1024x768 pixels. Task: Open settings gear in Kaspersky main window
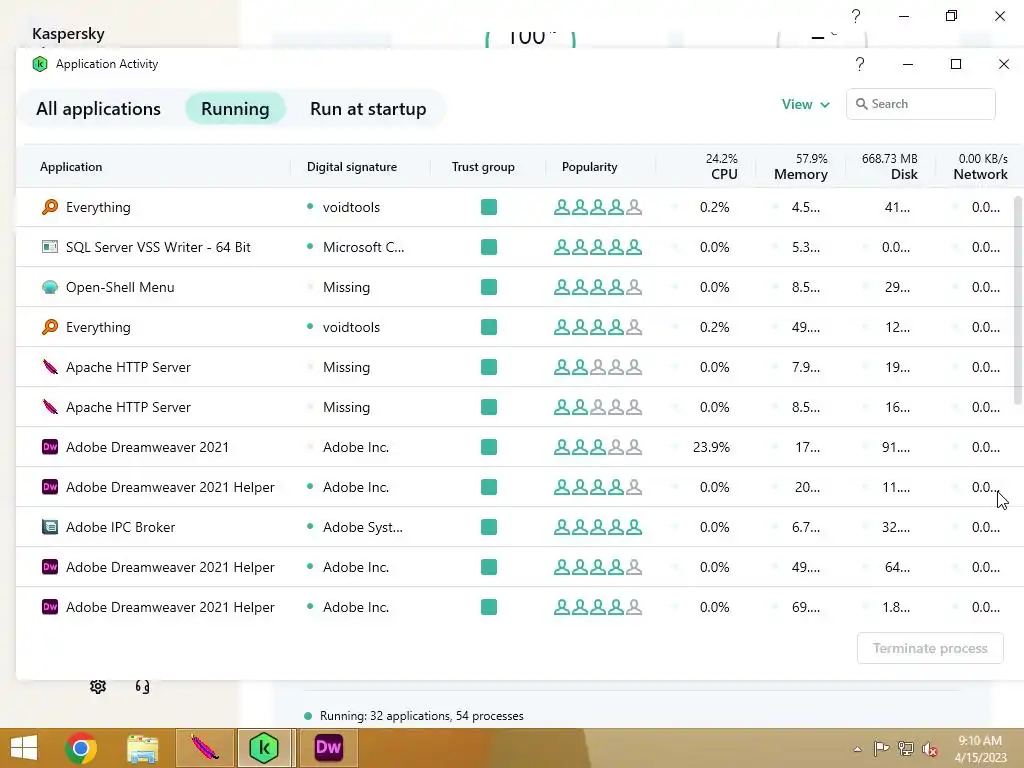coord(98,686)
